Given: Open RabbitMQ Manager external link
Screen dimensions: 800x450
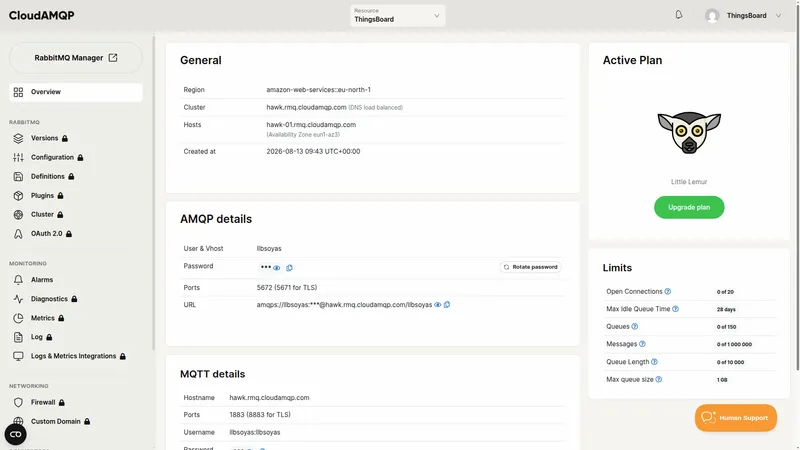Looking at the screenshot, I should click(x=76, y=58).
